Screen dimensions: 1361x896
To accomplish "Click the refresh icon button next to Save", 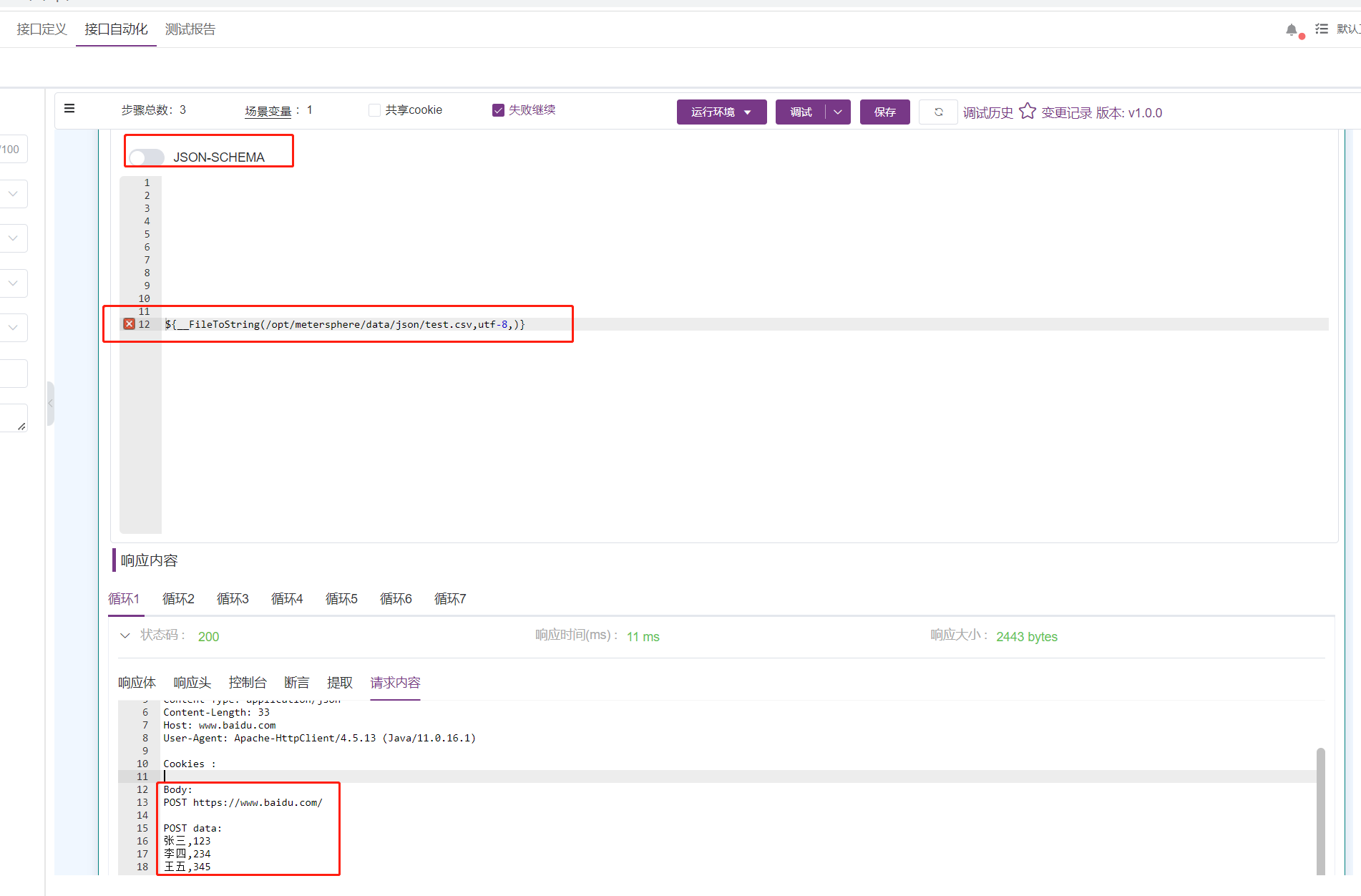I will point(938,112).
